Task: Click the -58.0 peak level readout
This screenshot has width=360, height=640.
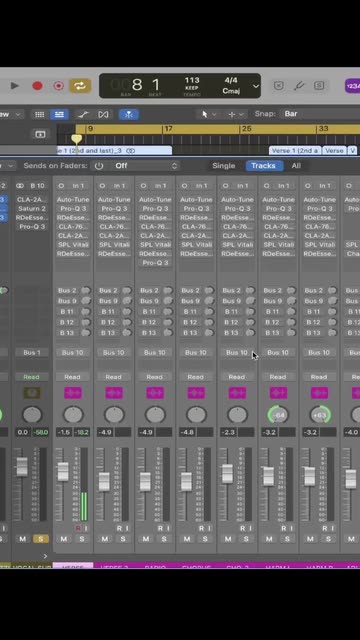Action: click(41, 432)
